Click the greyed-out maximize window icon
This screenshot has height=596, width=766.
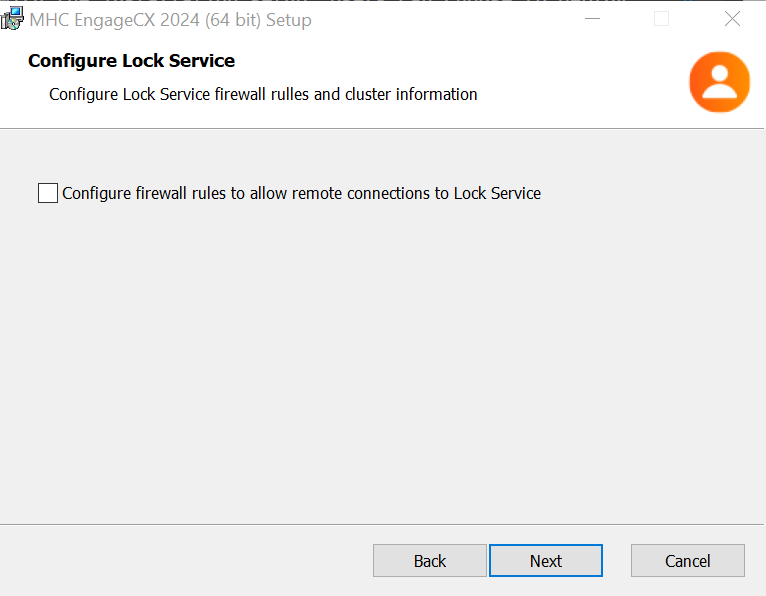[x=661, y=19]
